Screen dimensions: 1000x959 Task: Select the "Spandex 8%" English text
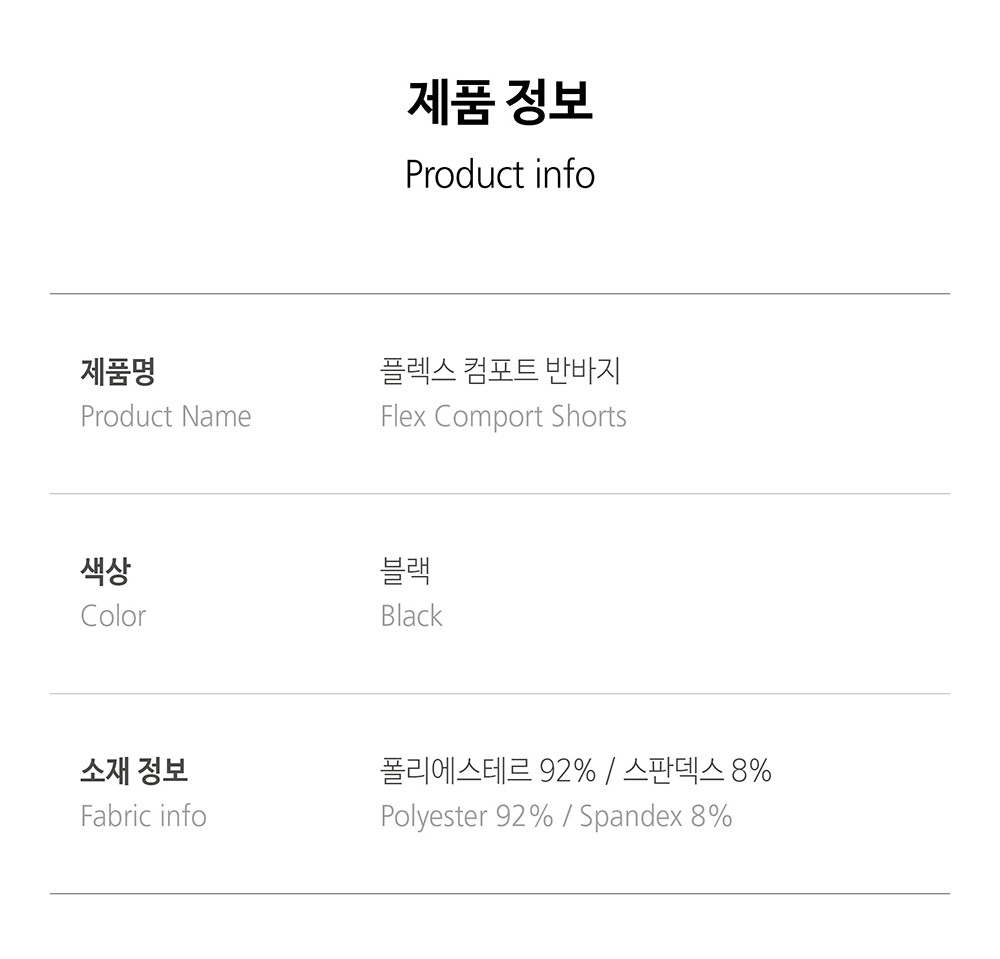(656, 816)
